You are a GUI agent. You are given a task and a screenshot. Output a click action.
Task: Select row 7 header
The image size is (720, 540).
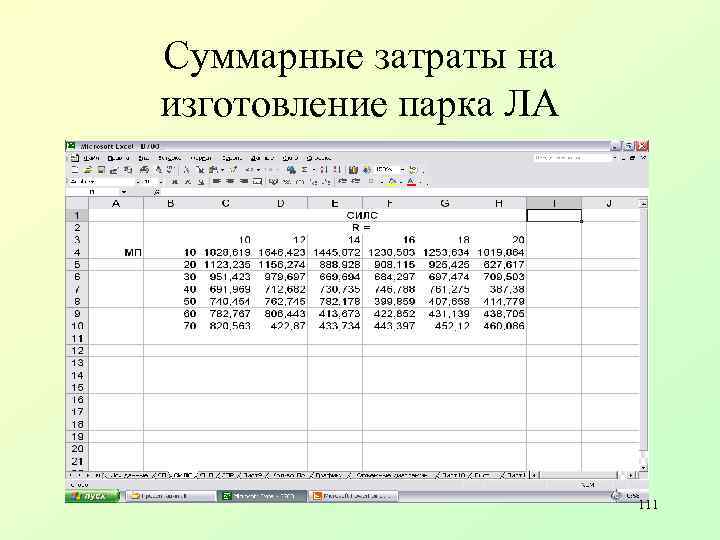77,289
